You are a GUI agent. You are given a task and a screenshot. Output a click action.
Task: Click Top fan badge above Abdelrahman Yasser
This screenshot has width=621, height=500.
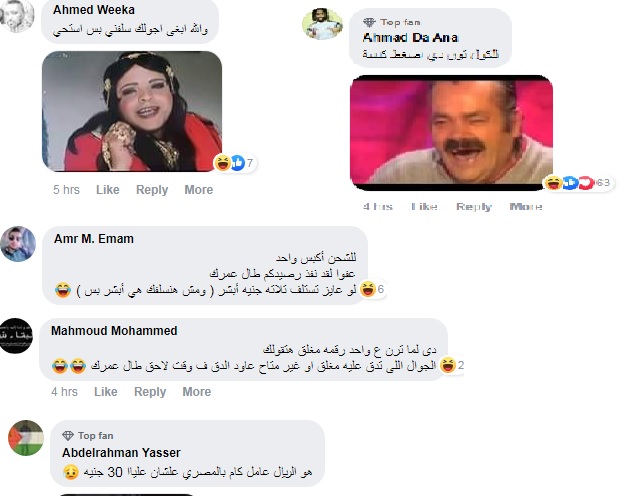pos(88,435)
